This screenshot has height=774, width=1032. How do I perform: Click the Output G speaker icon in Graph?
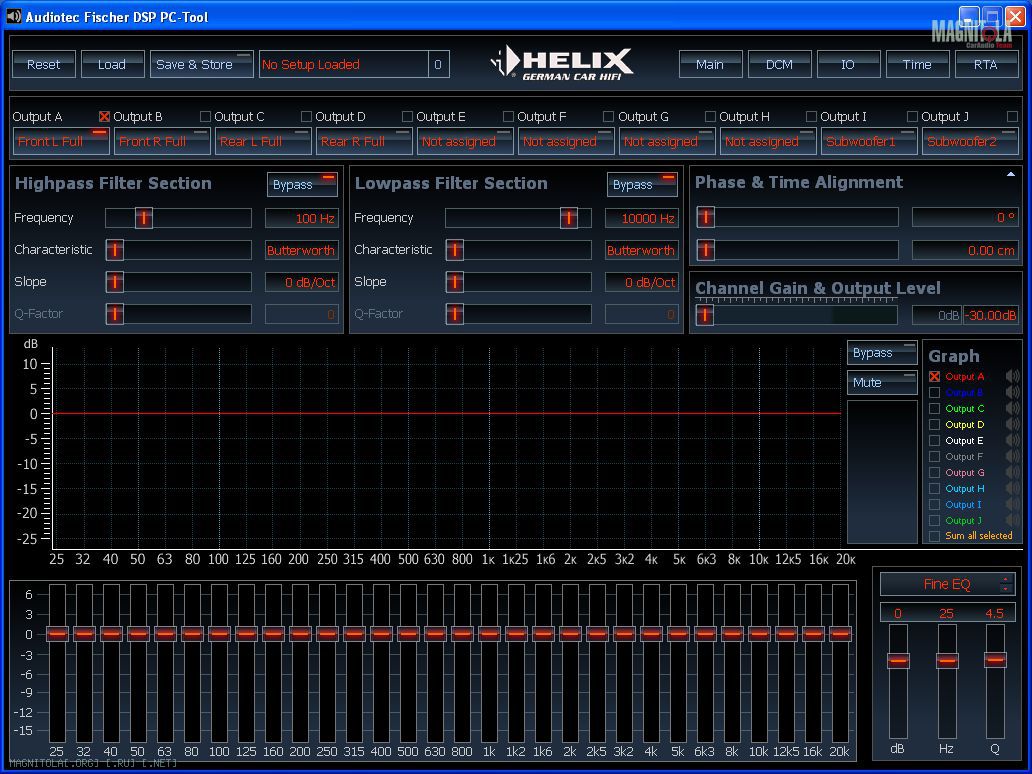pyautogui.click(x=1012, y=473)
